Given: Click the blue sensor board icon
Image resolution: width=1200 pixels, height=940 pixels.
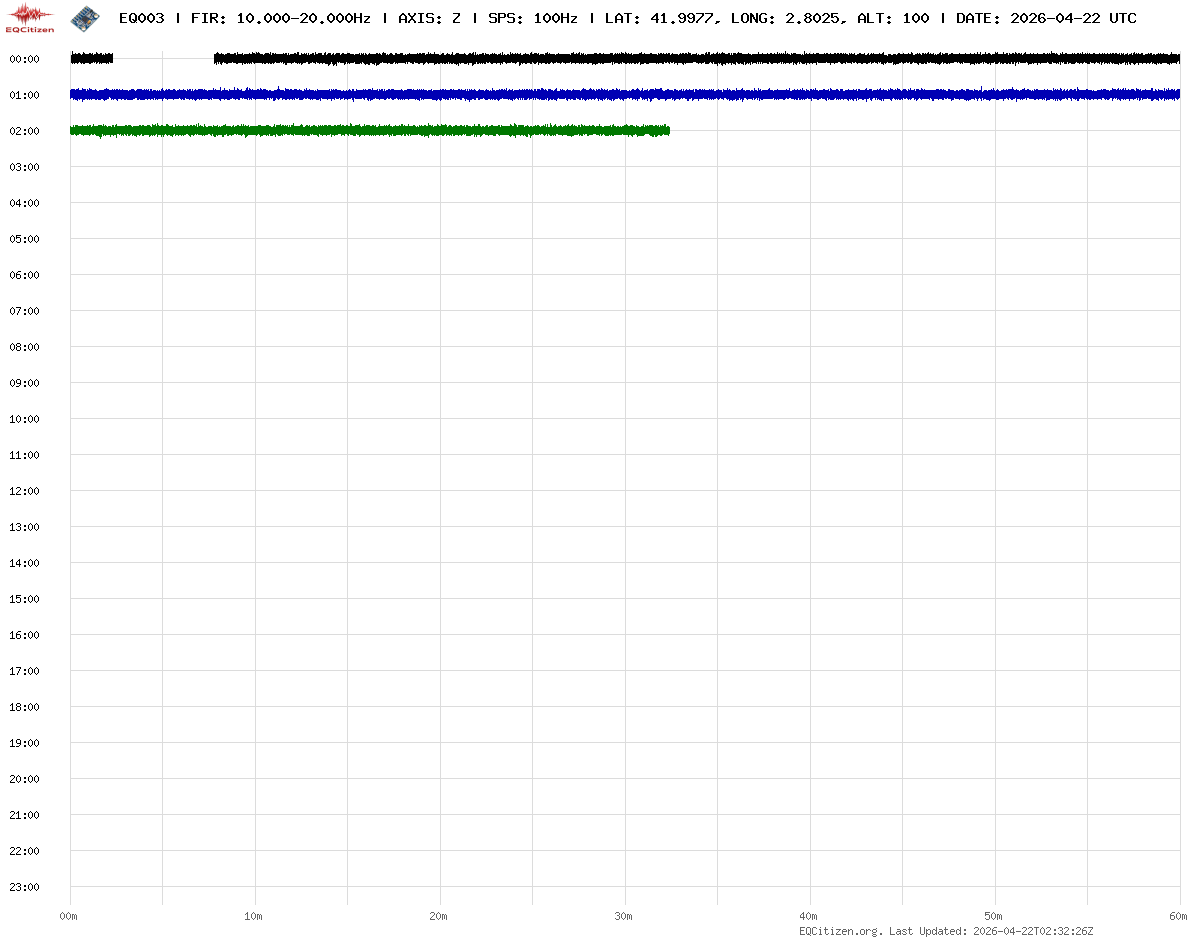Looking at the screenshot, I should click(85, 17).
